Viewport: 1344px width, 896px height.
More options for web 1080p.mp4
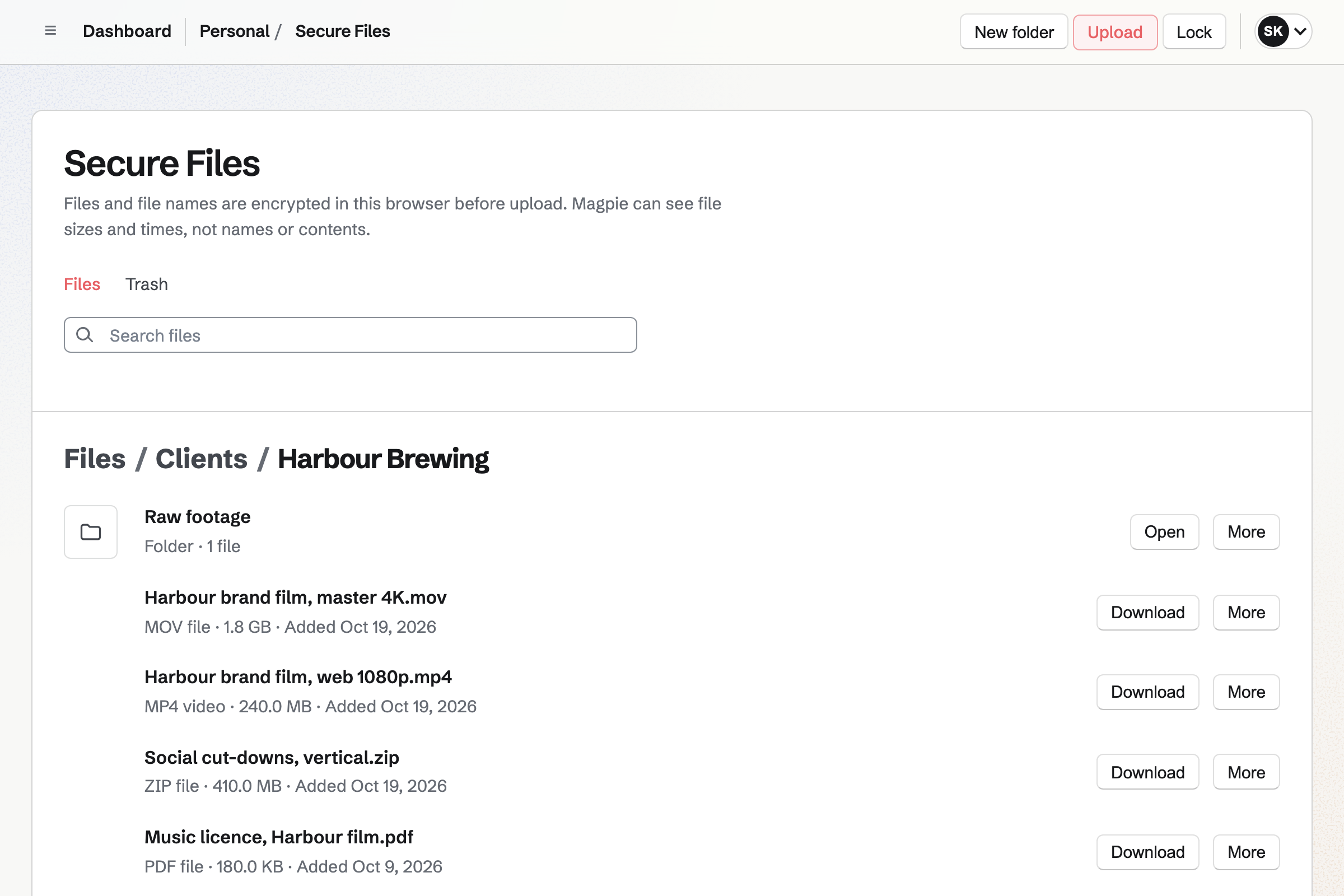click(x=1245, y=692)
